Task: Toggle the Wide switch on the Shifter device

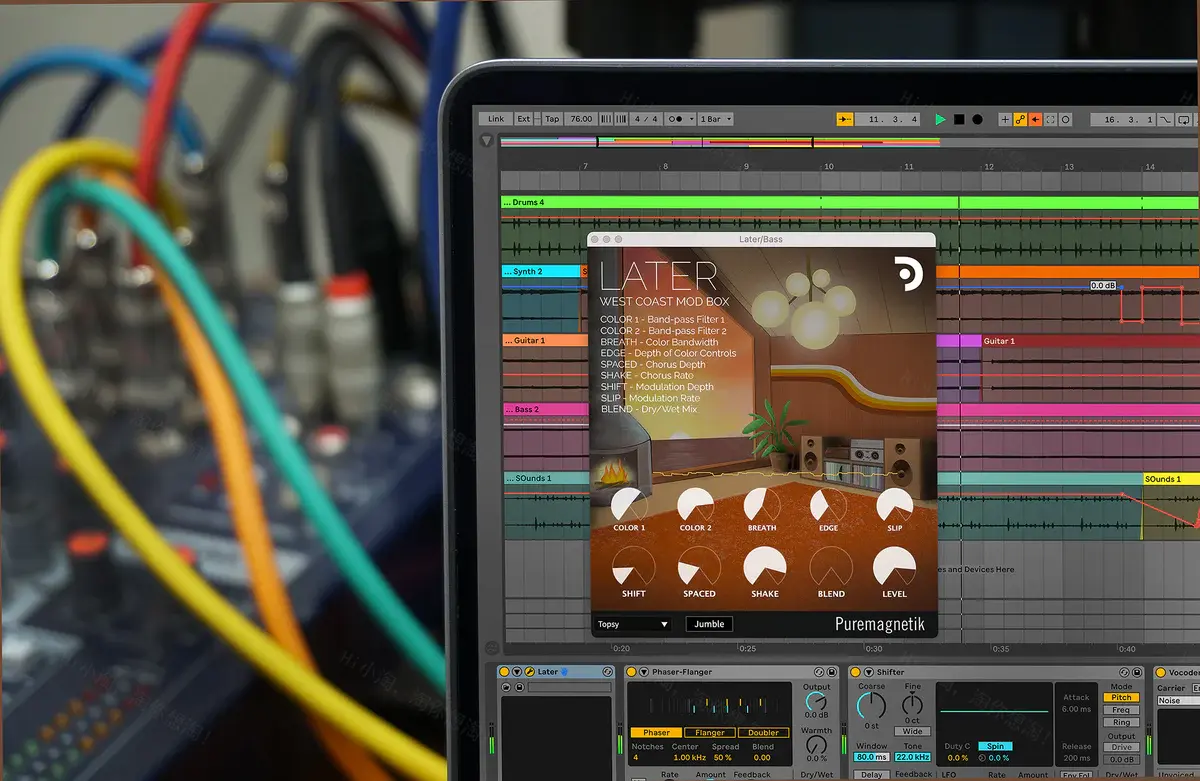Action: point(913,731)
